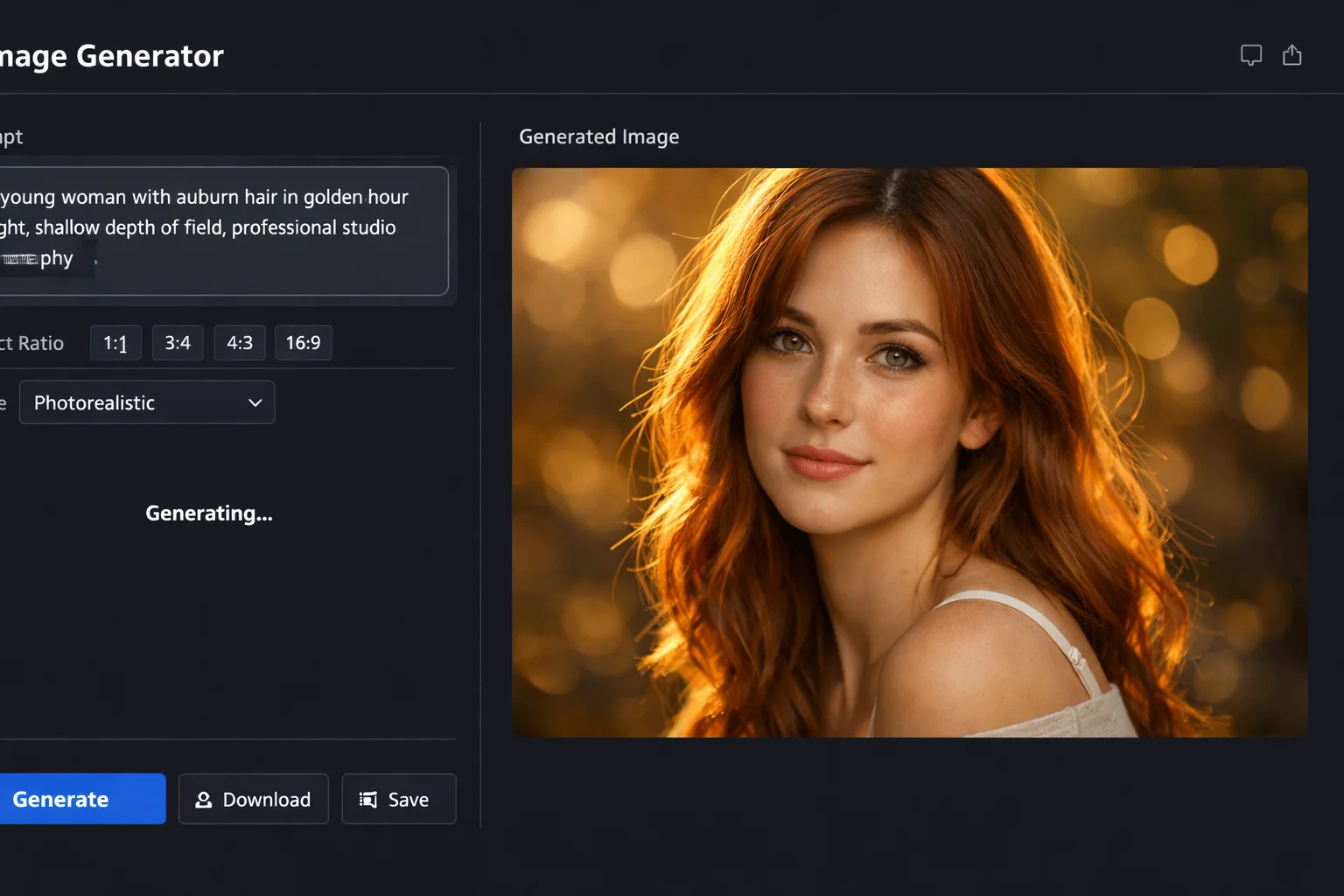This screenshot has height=896, width=1344.
Task: Download the generated image
Action: pos(253,799)
